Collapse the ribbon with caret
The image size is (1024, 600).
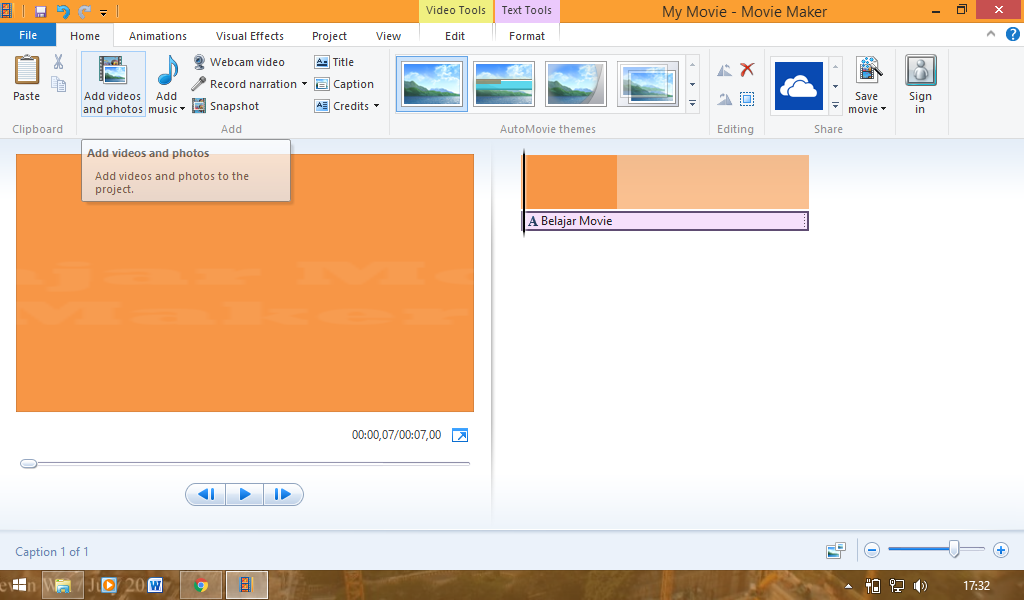(x=991, y=34)
